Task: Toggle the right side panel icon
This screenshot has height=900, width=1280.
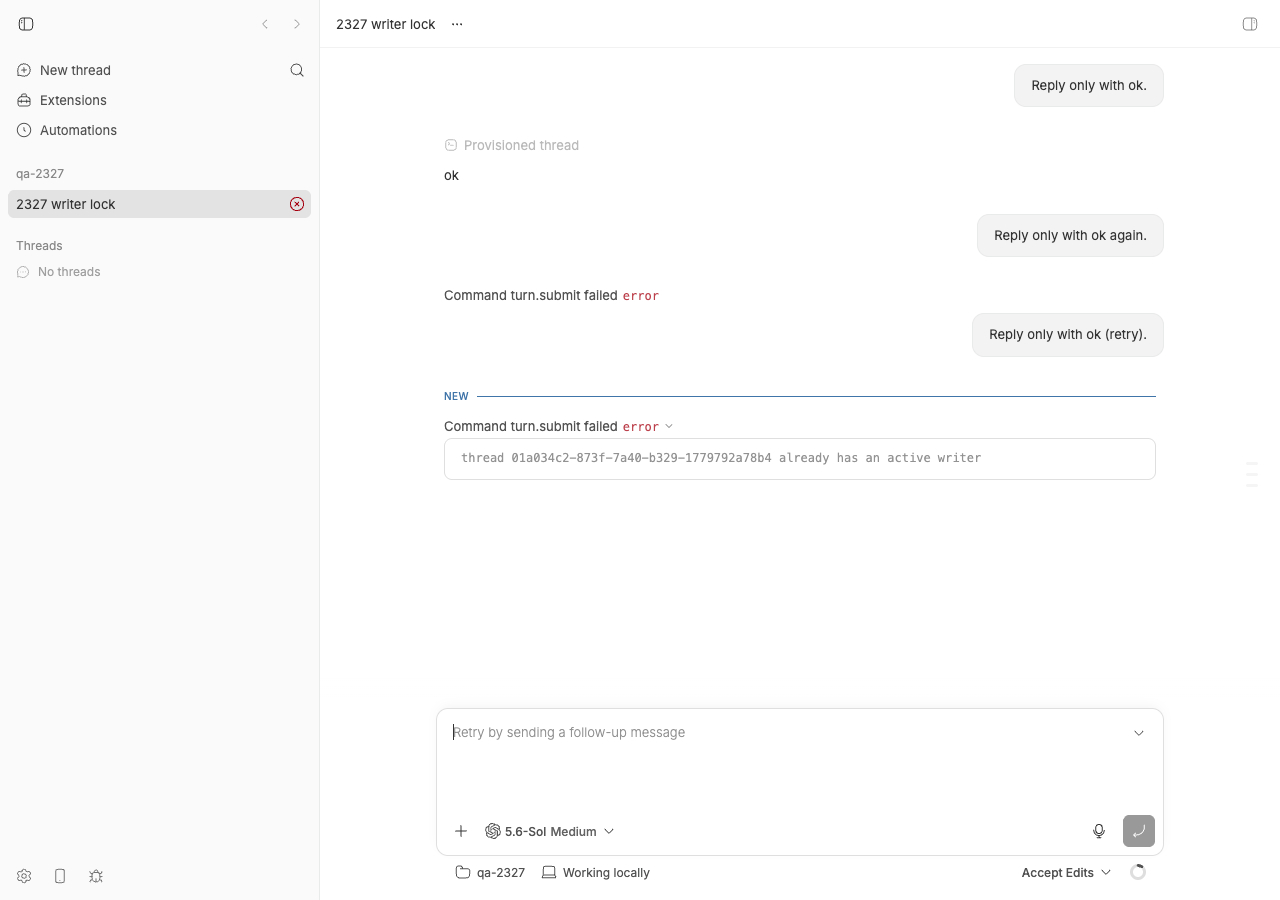Action: pos(1250,24)
